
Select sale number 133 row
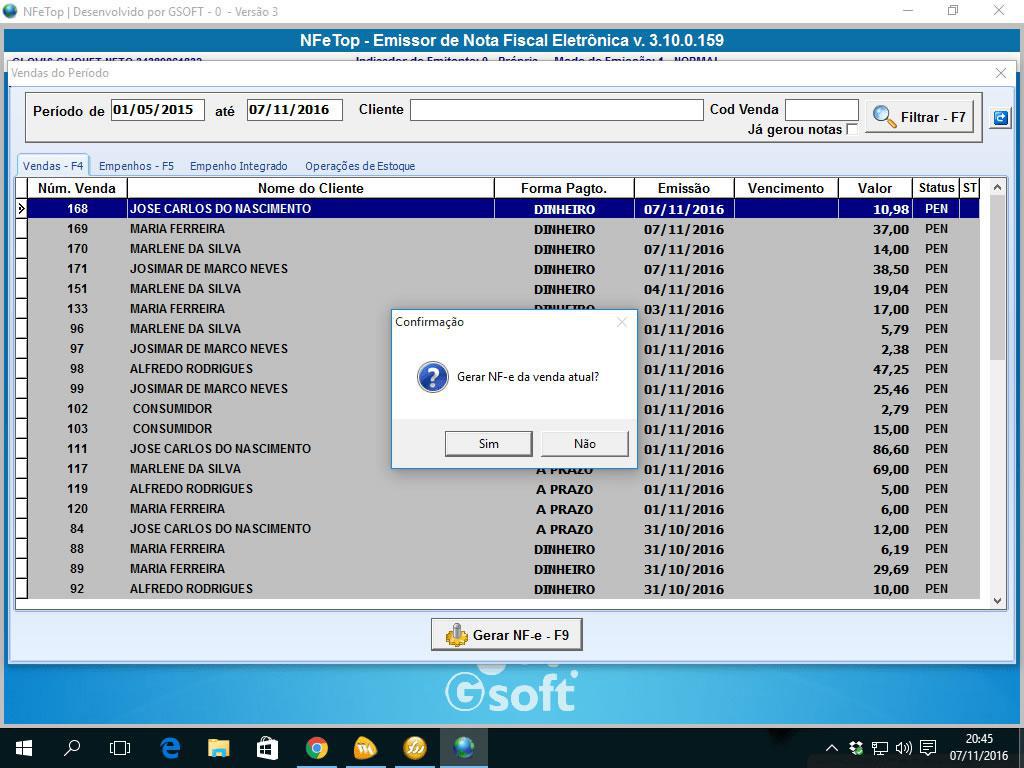(503, 309)
